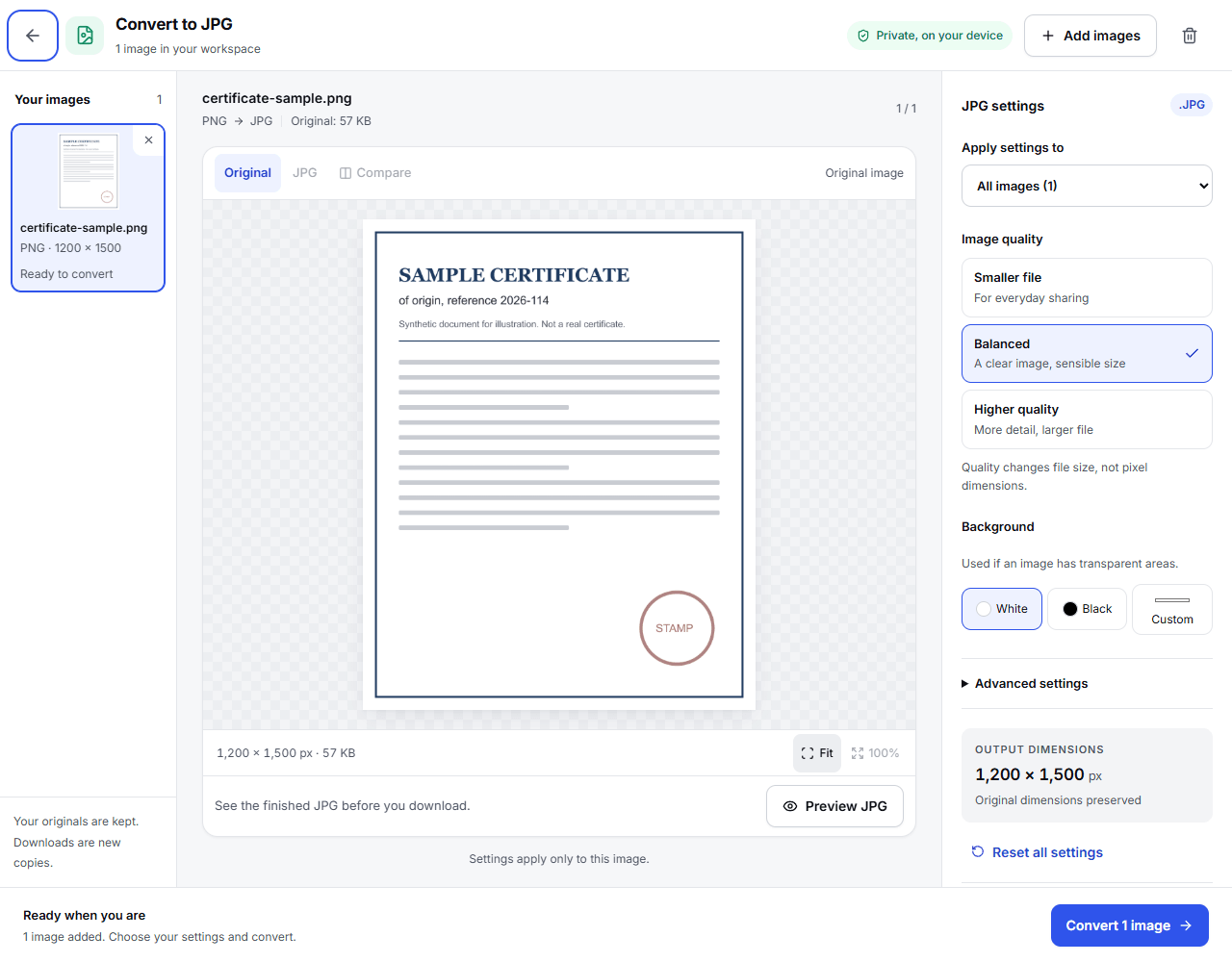Select the Higher quality option
Image resolution: width=1232 pixels, height=962 pixels.
click(1087, 419)
